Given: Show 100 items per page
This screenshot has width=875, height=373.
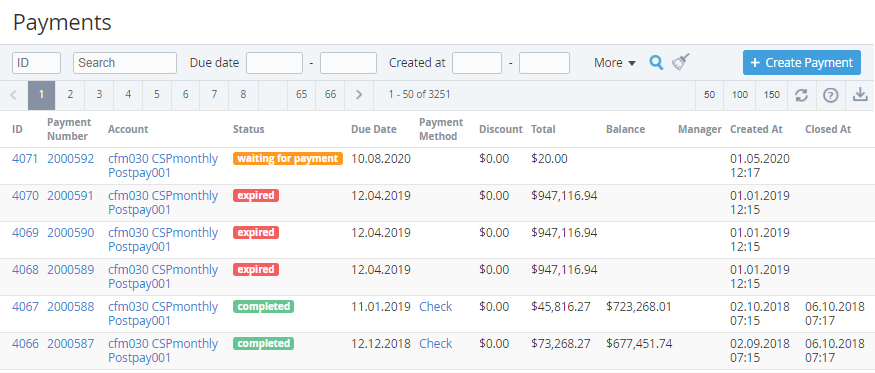Looking at the screenshot, I should [739, 95].
